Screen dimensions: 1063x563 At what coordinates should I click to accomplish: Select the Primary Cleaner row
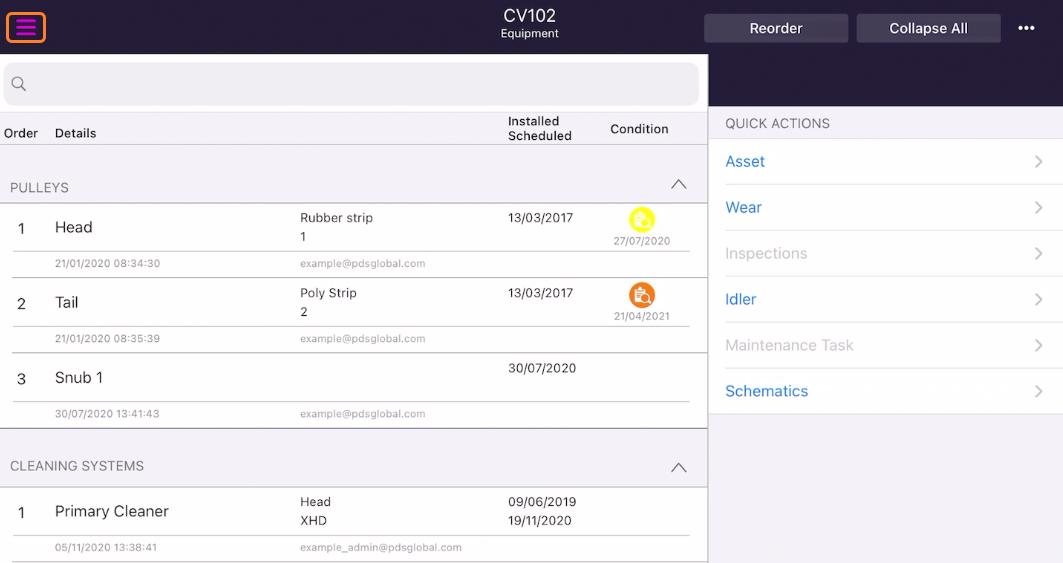(353, 524)
